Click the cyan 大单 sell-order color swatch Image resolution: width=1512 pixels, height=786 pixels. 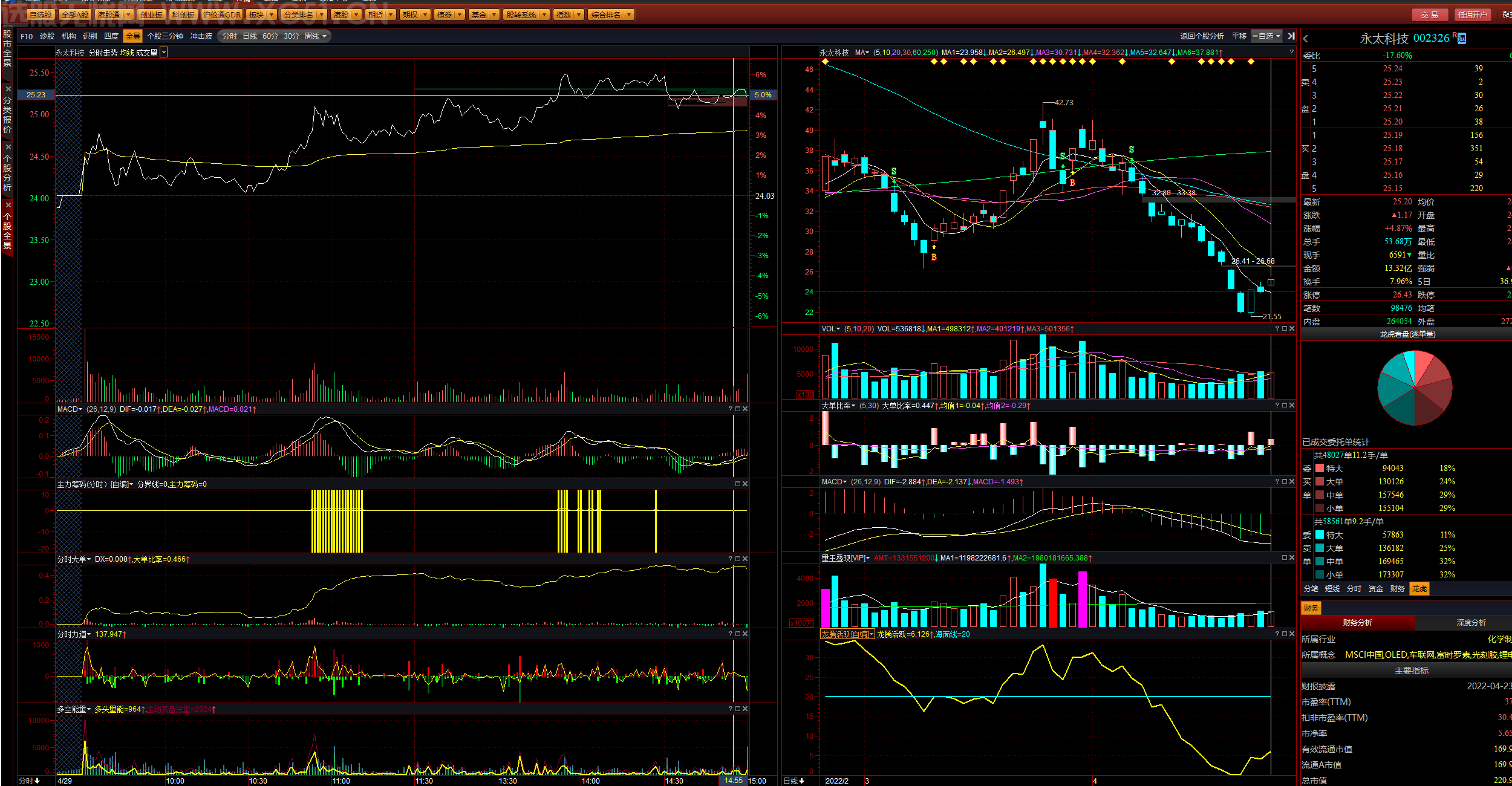(1320, 548)
